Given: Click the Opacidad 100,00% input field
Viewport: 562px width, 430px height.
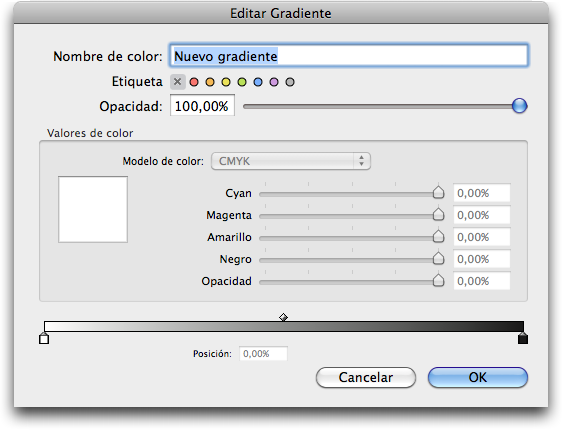Looking at the screenshot, I should tap(203, 106).
